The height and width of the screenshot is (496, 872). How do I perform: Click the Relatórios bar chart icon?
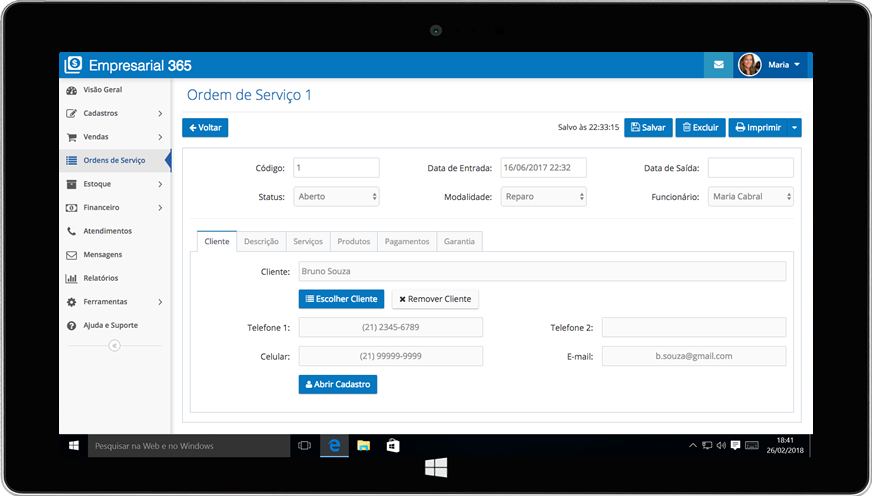71,278
